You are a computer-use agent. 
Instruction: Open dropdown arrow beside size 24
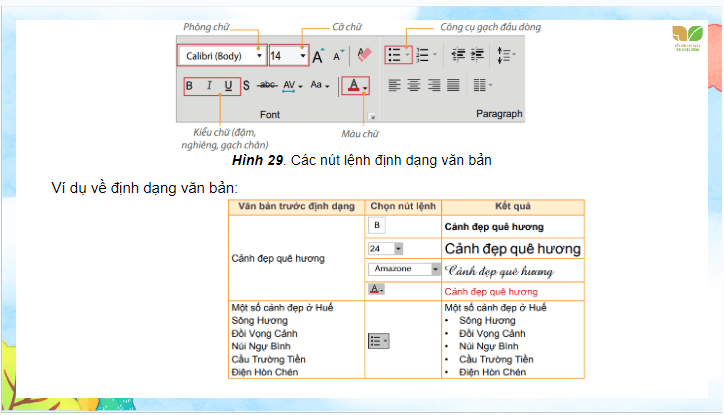tap(398, 249)
